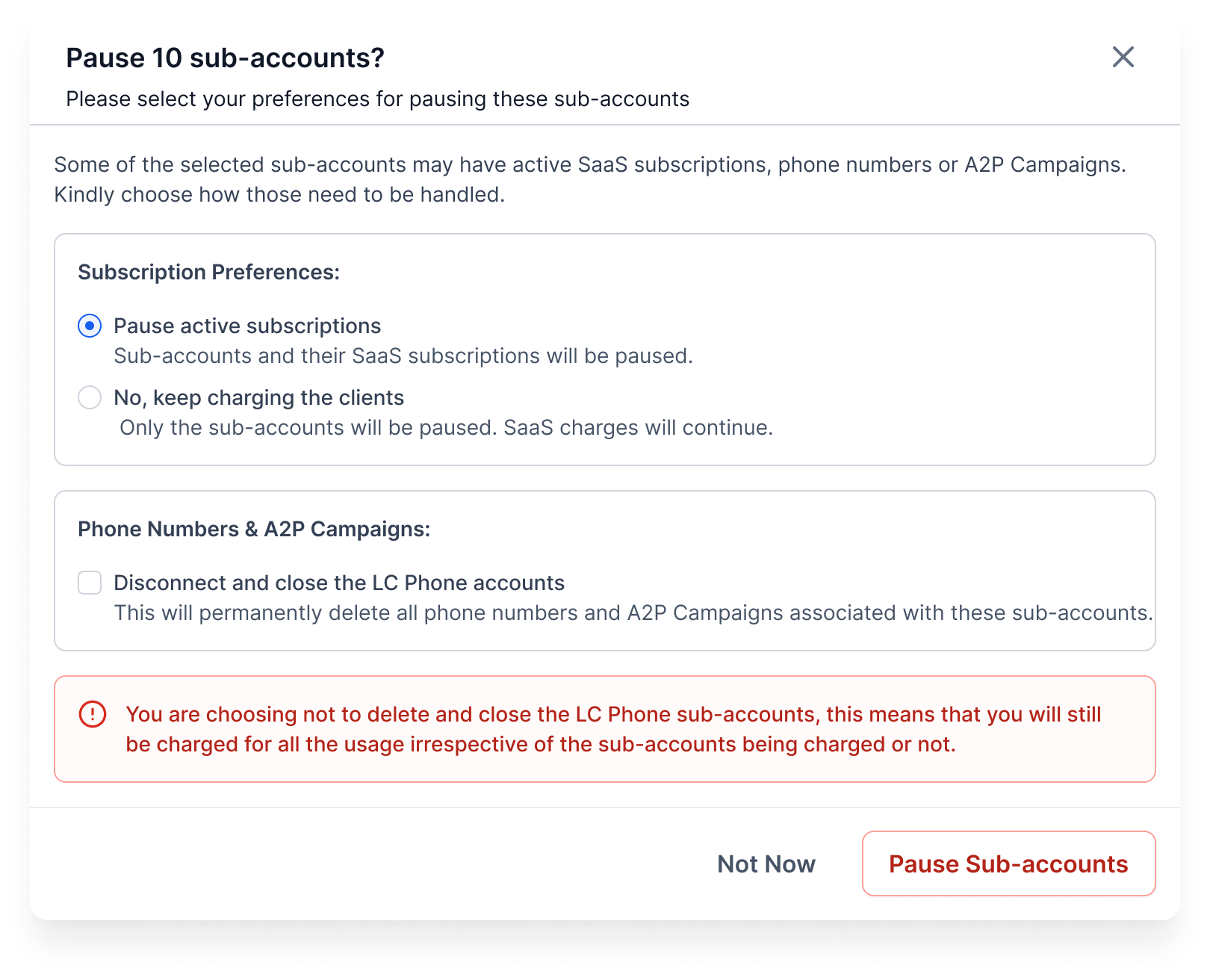Choose the No, keep charging clients radio
Image resolution: width=1210 pixels, height=980 pixels.
[x=90, y=397]
